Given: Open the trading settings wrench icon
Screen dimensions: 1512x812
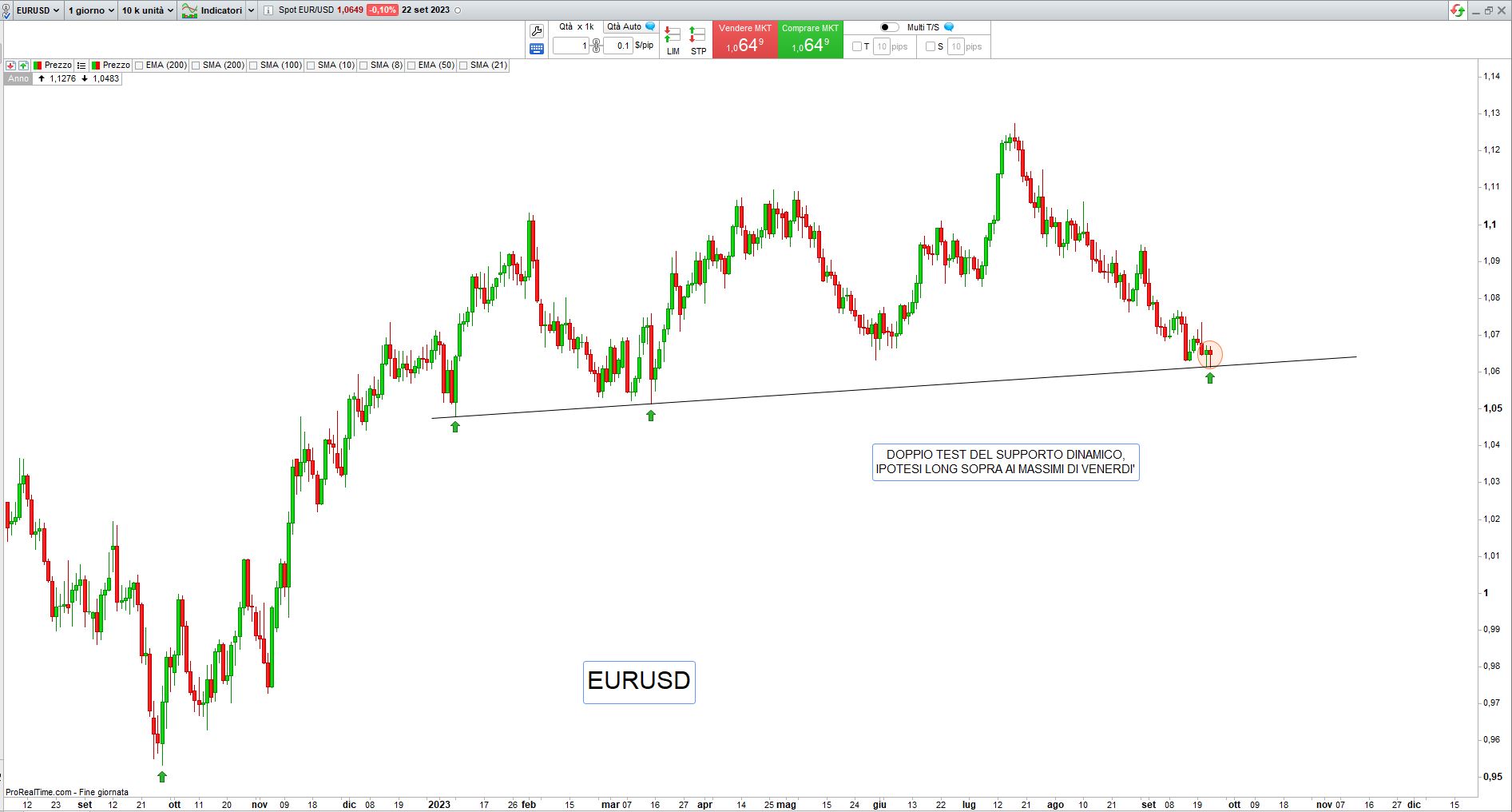Looking at the screenshot, I should (537, 31).
